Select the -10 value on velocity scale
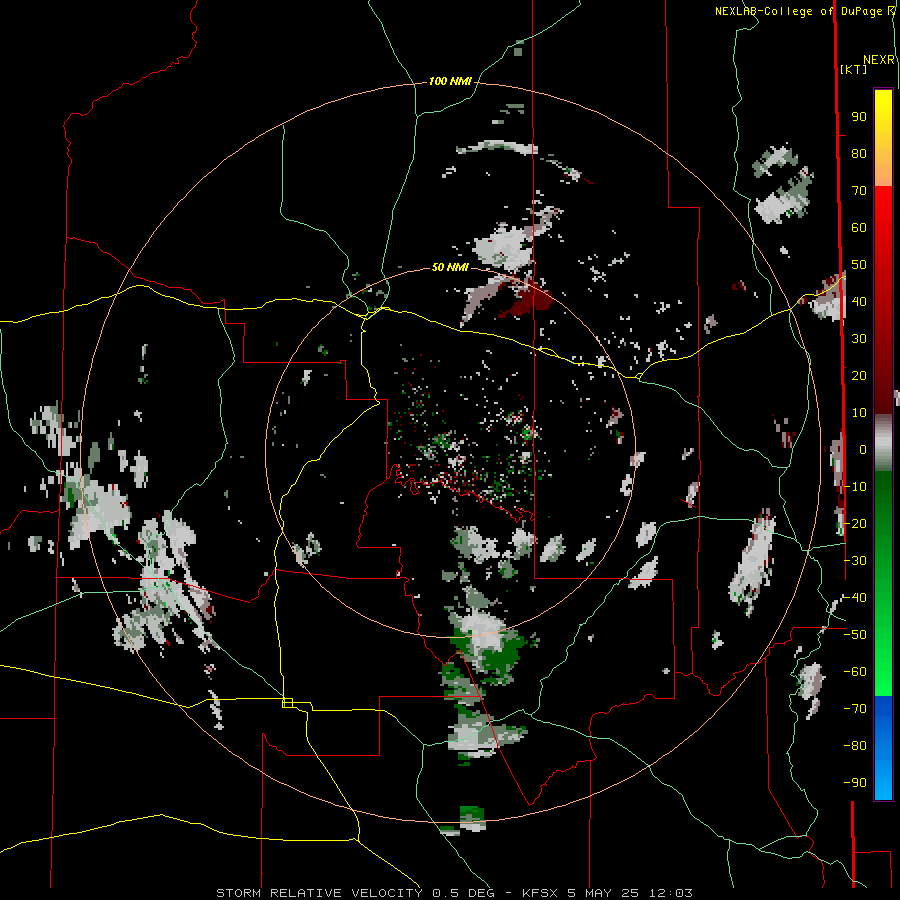The width and height of the screenshot is (900, 900). point(855,487)
